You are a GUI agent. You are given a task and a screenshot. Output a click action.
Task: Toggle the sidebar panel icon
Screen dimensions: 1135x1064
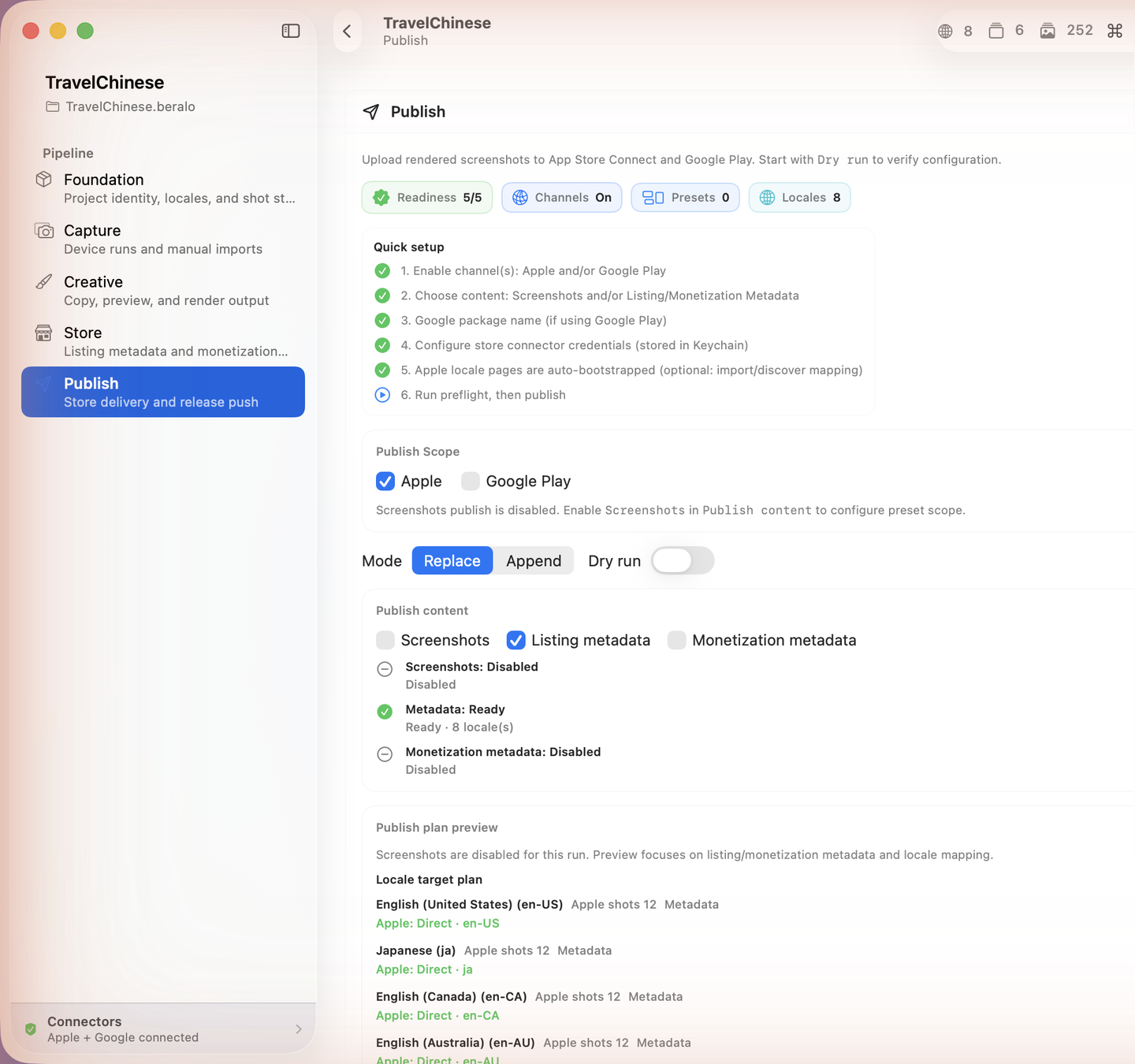click(x=291, y=31)
